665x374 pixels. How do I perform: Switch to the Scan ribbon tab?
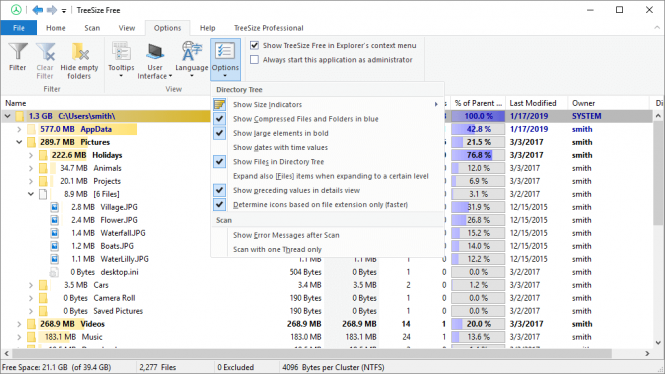coord(92,28)
